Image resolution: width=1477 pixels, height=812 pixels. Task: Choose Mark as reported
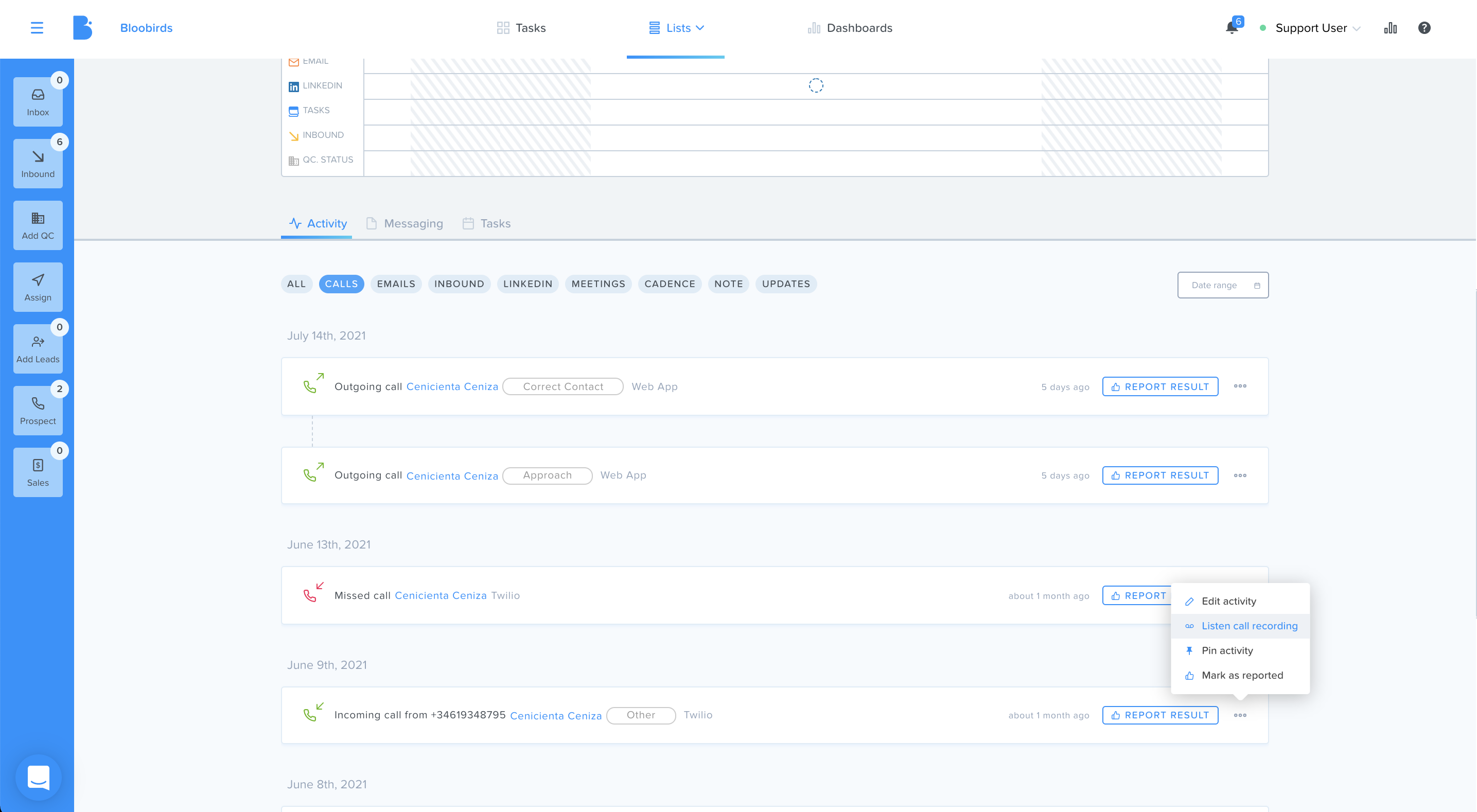1240,675
